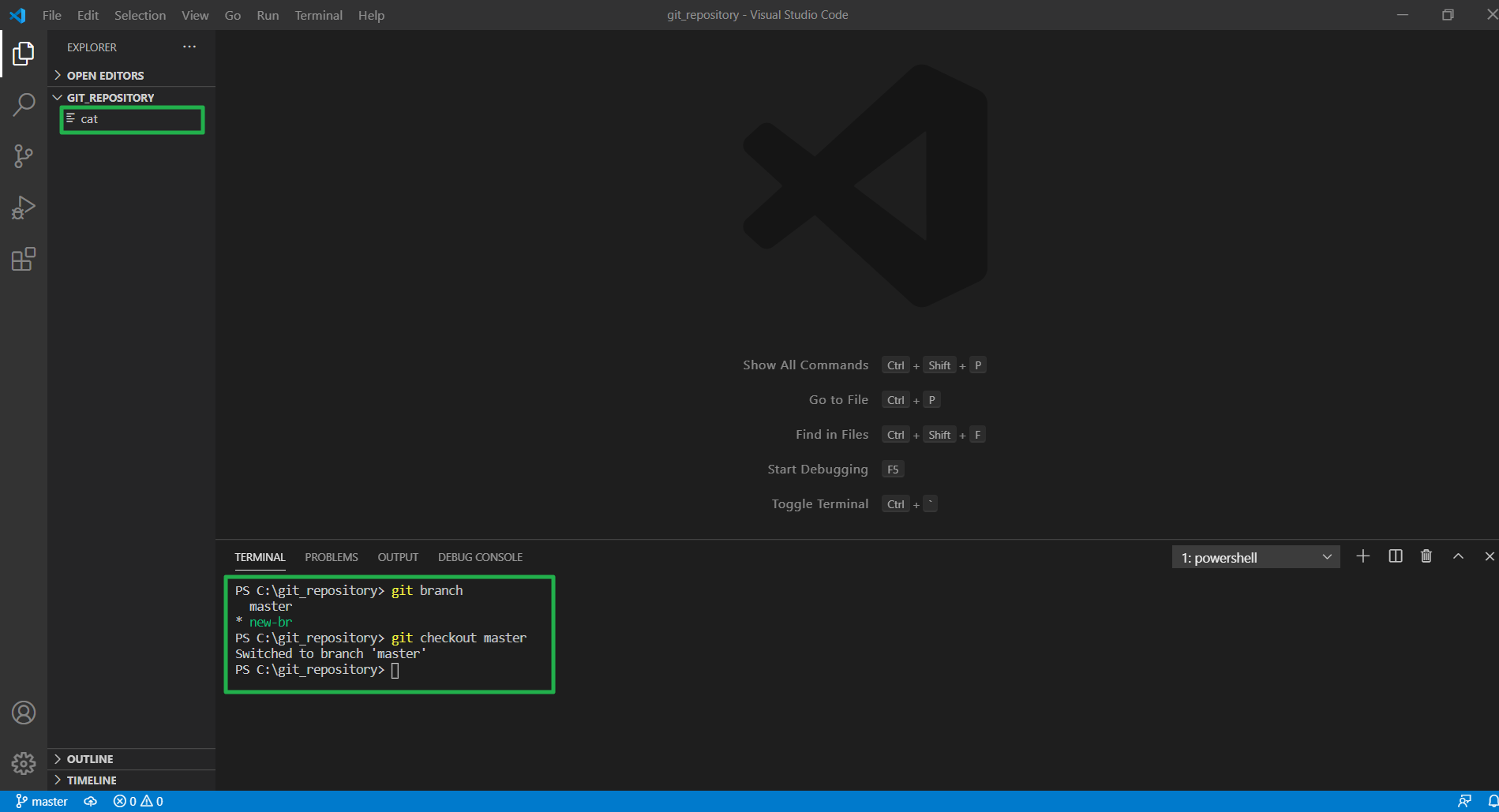Screen dimensions: 1499x812
Task: Click the 'Start Debugging' hint text
Action: 818,469
